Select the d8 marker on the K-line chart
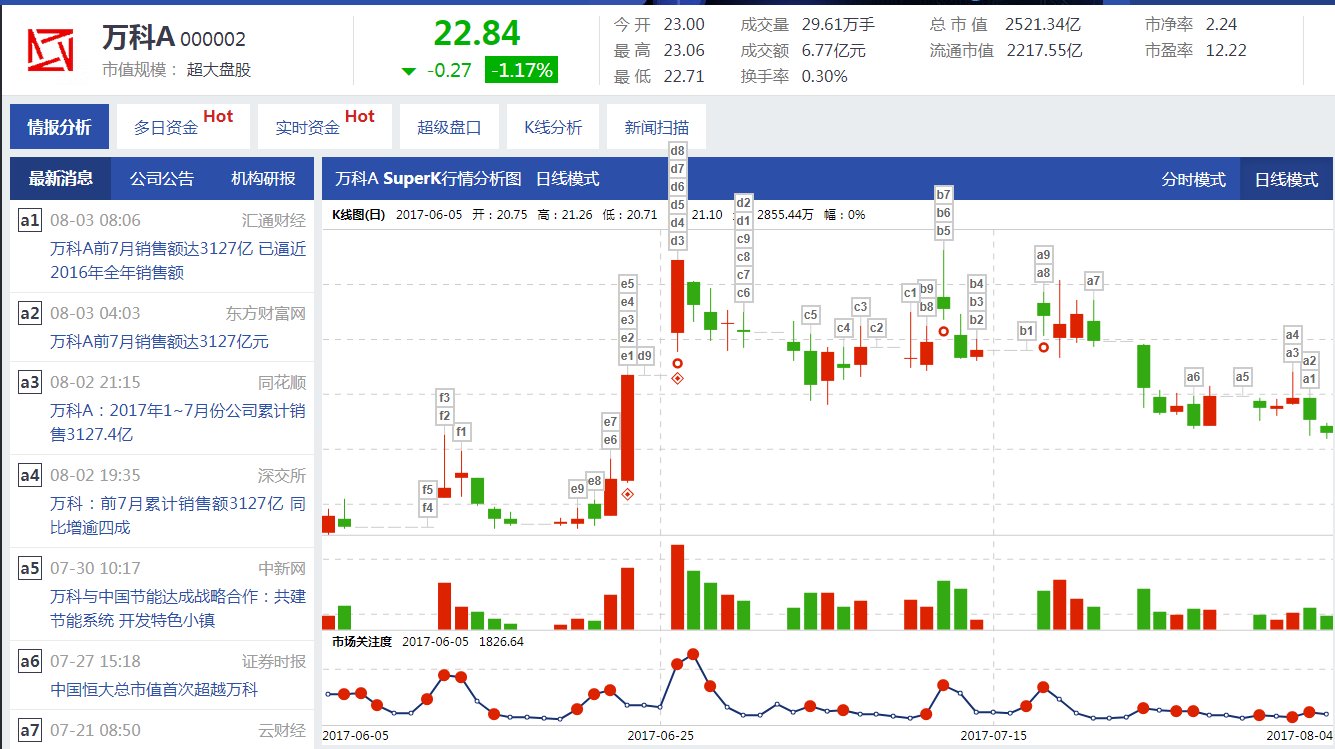 click(x=678, y=151)
